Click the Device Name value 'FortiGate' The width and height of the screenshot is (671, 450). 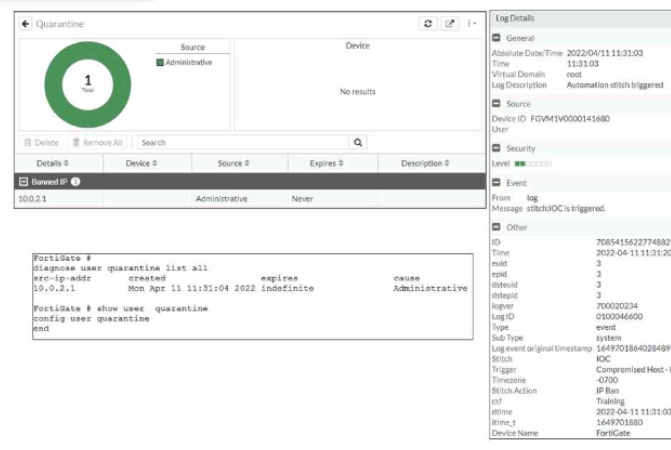pos(613,433)
